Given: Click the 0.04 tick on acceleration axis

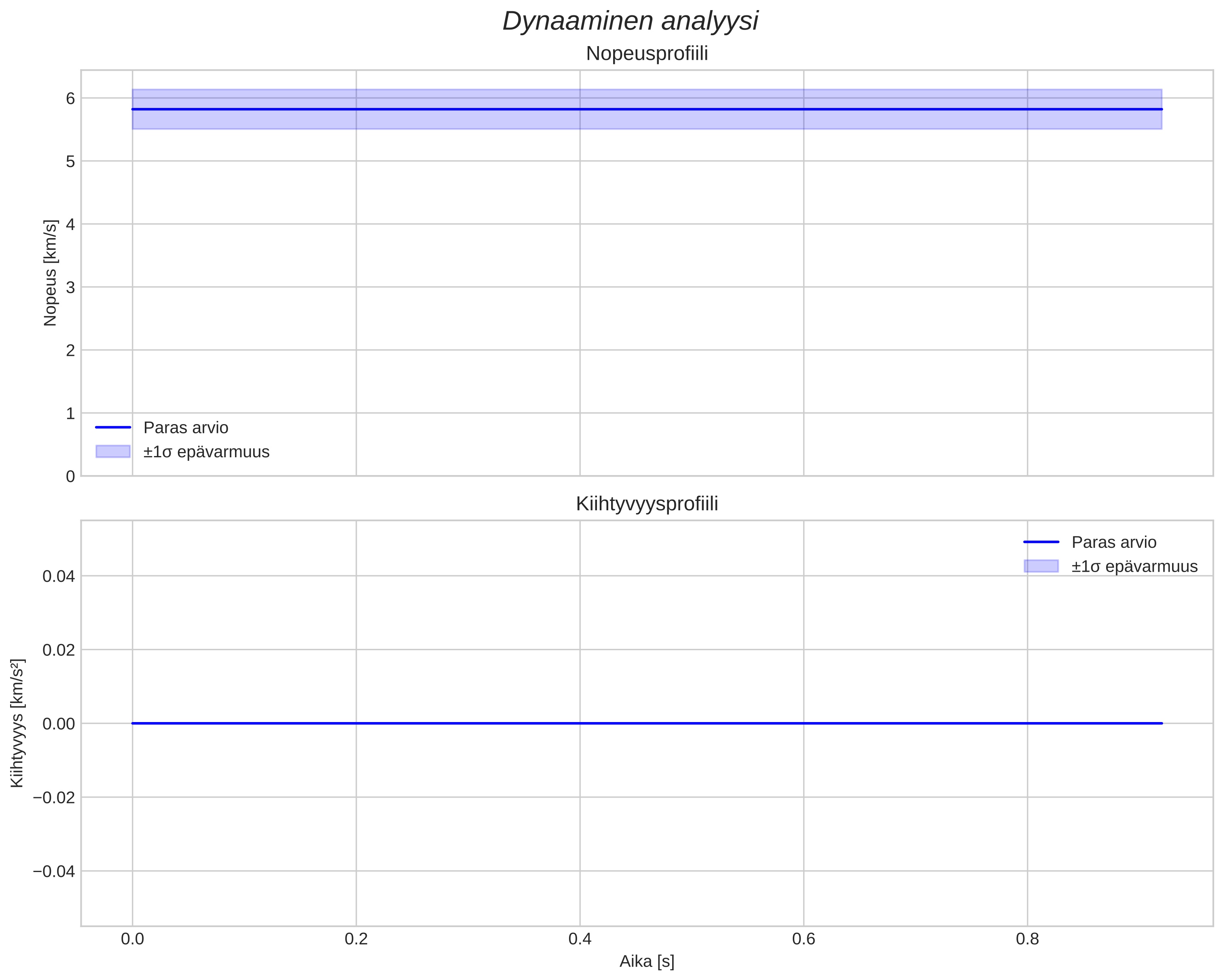Looking at the screenshot, I should point(58,576).
